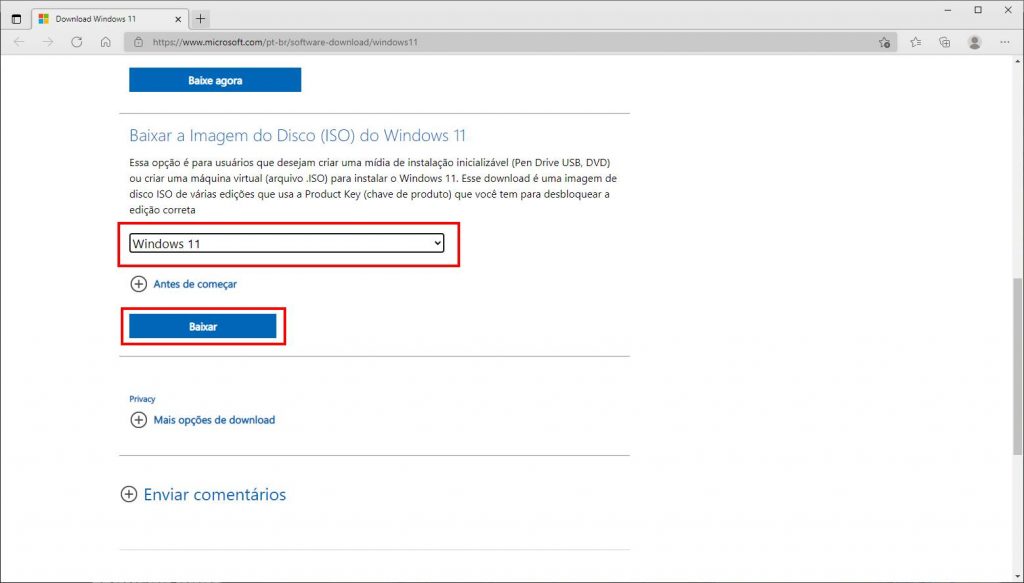Open the user profile icon

[974, 42]
